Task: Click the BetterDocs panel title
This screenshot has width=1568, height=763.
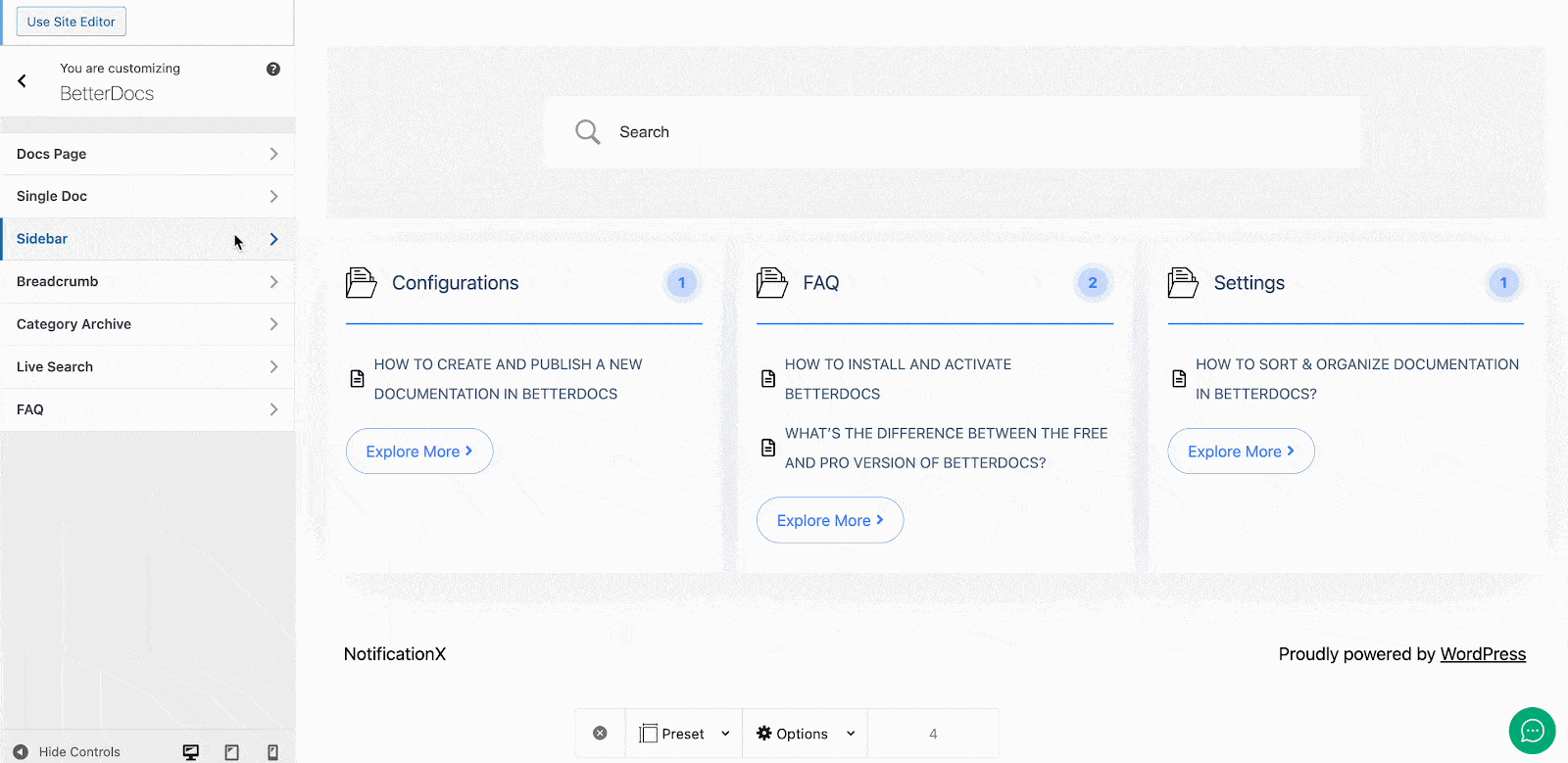Action: click(x=107, y=94)
